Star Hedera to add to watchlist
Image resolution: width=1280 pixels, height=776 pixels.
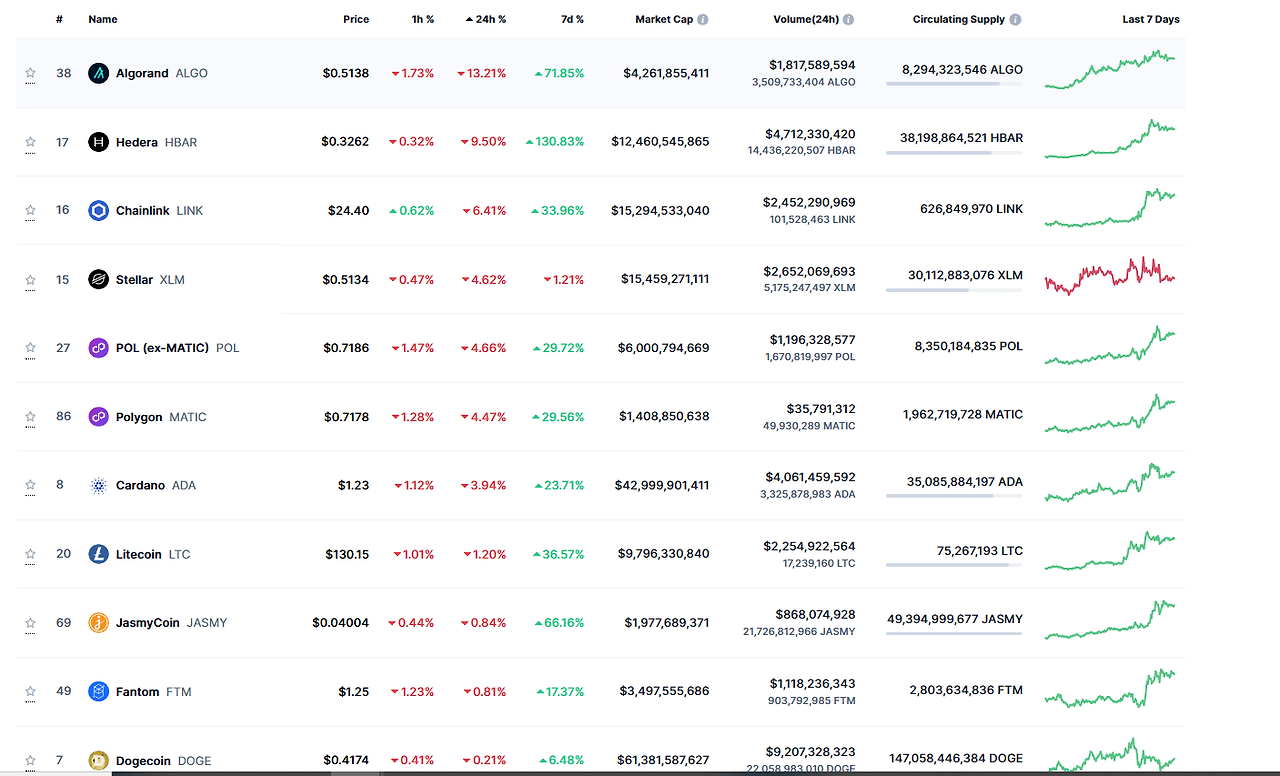click(30, 142)
